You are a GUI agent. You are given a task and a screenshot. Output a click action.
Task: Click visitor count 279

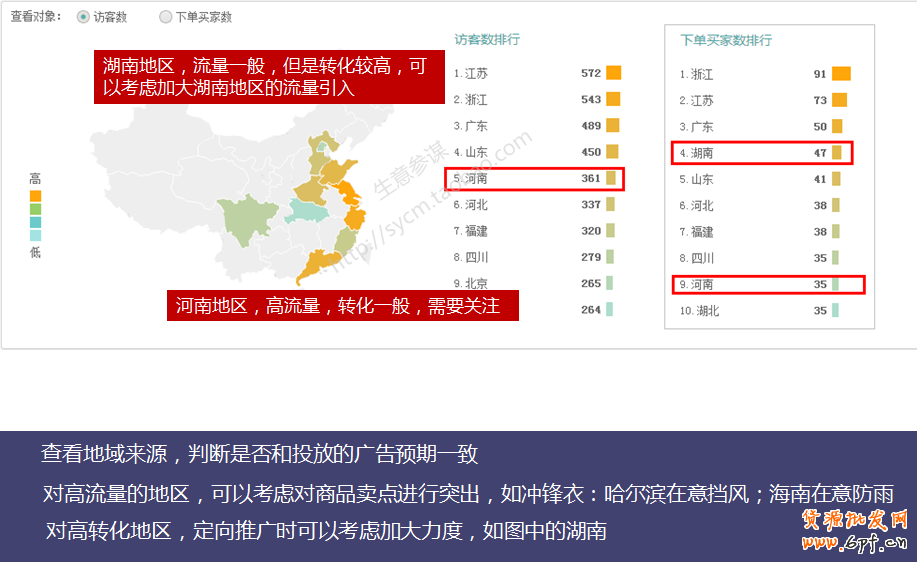591,257
